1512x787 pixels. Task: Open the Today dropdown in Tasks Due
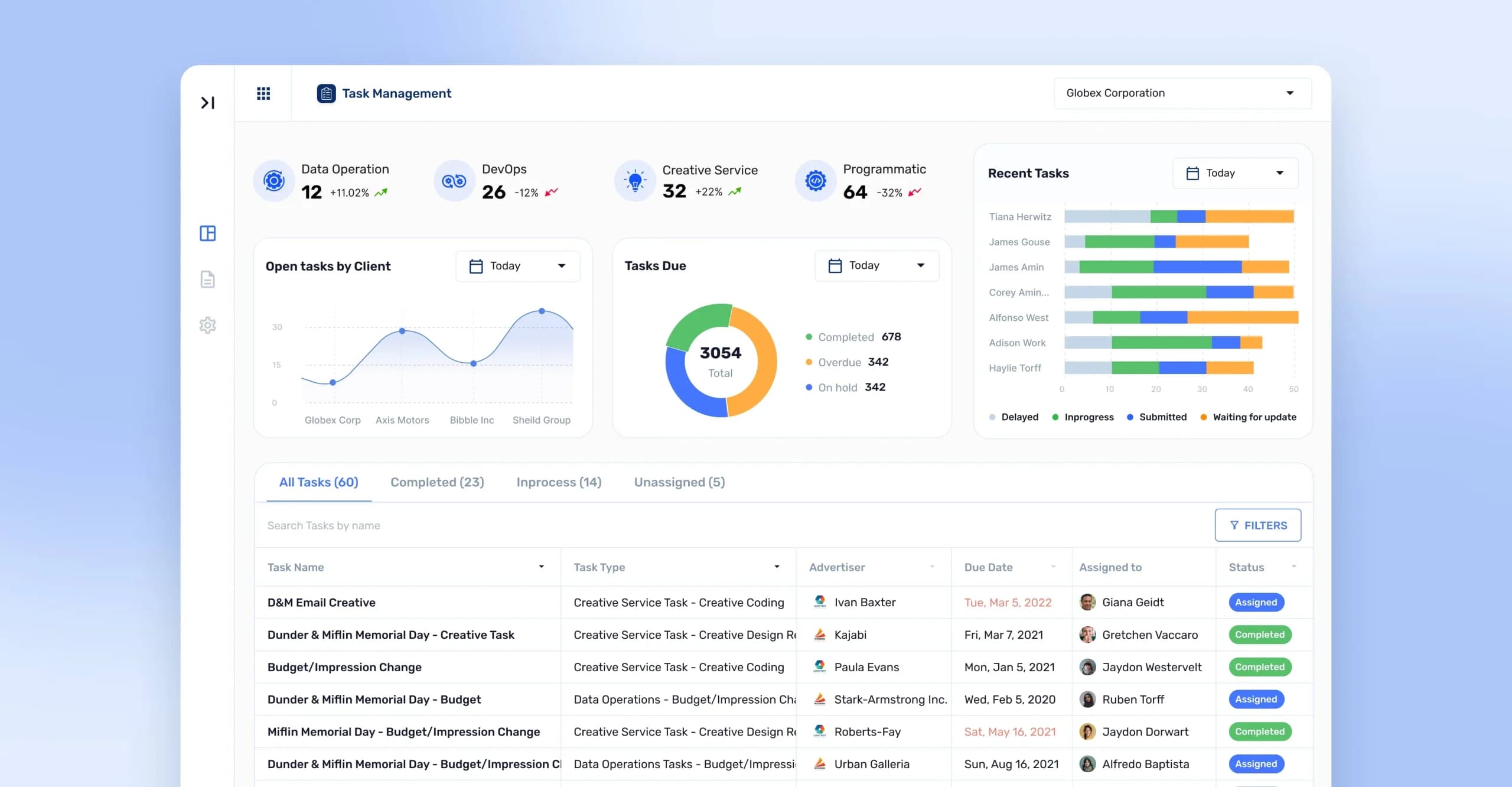[x=876, y=266]
